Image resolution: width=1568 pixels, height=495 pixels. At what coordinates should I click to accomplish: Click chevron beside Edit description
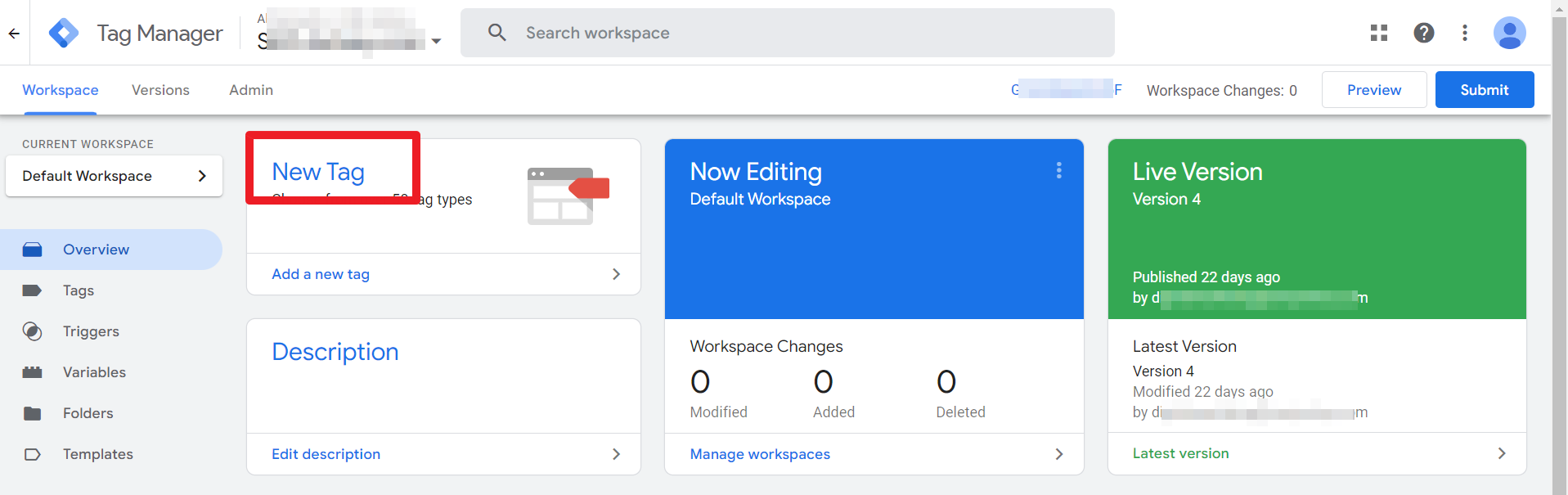[616, 454]
